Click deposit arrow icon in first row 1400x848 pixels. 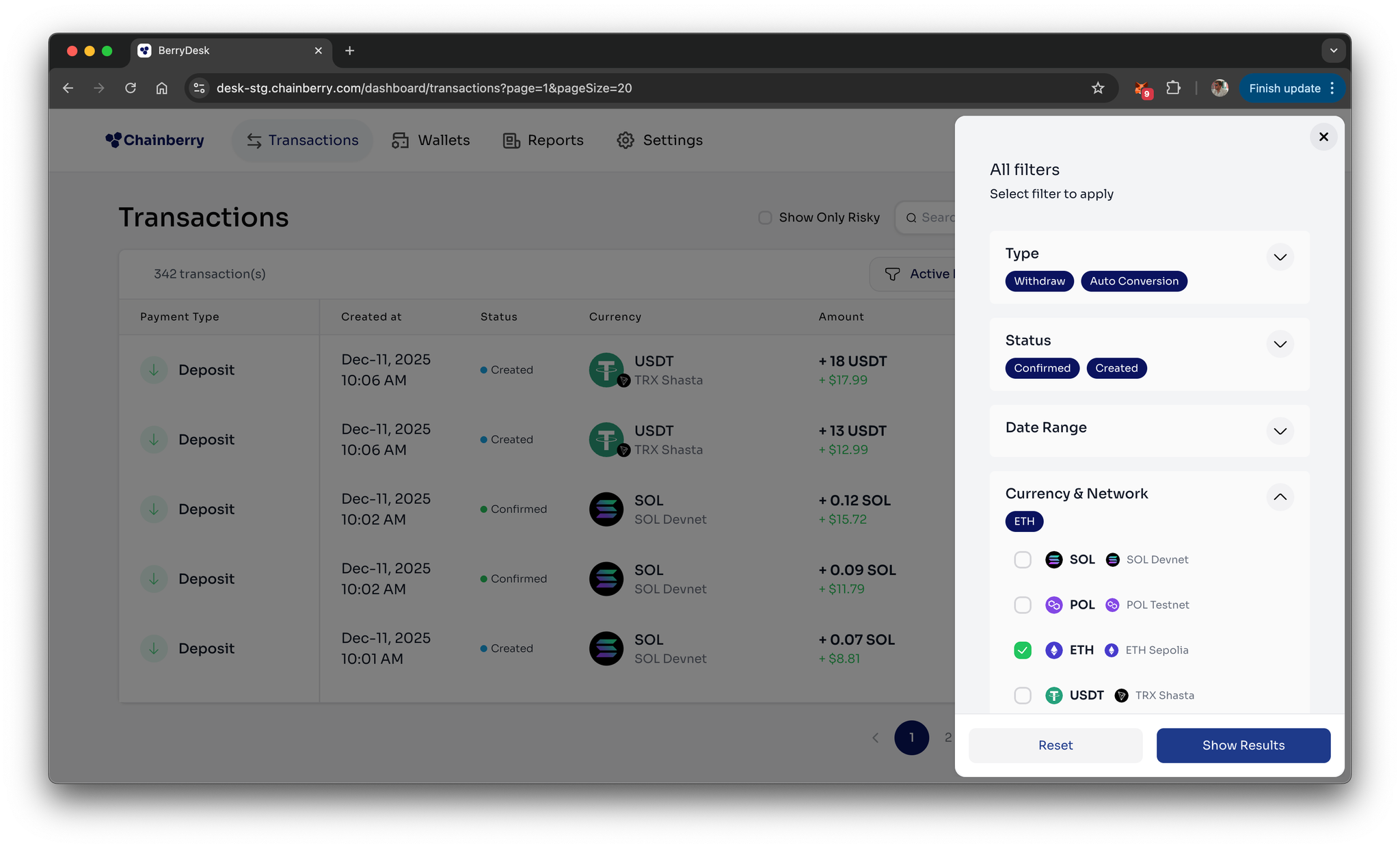pos(154,370)
